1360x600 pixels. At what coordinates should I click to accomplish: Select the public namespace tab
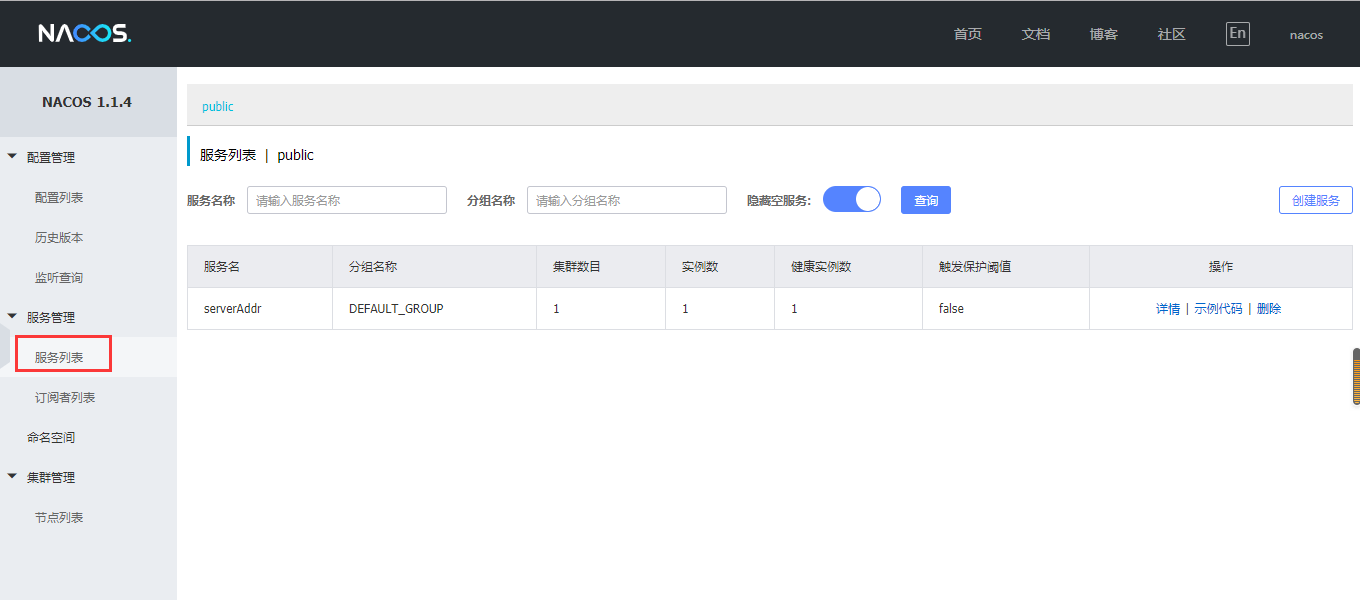[x=218, y=106]
